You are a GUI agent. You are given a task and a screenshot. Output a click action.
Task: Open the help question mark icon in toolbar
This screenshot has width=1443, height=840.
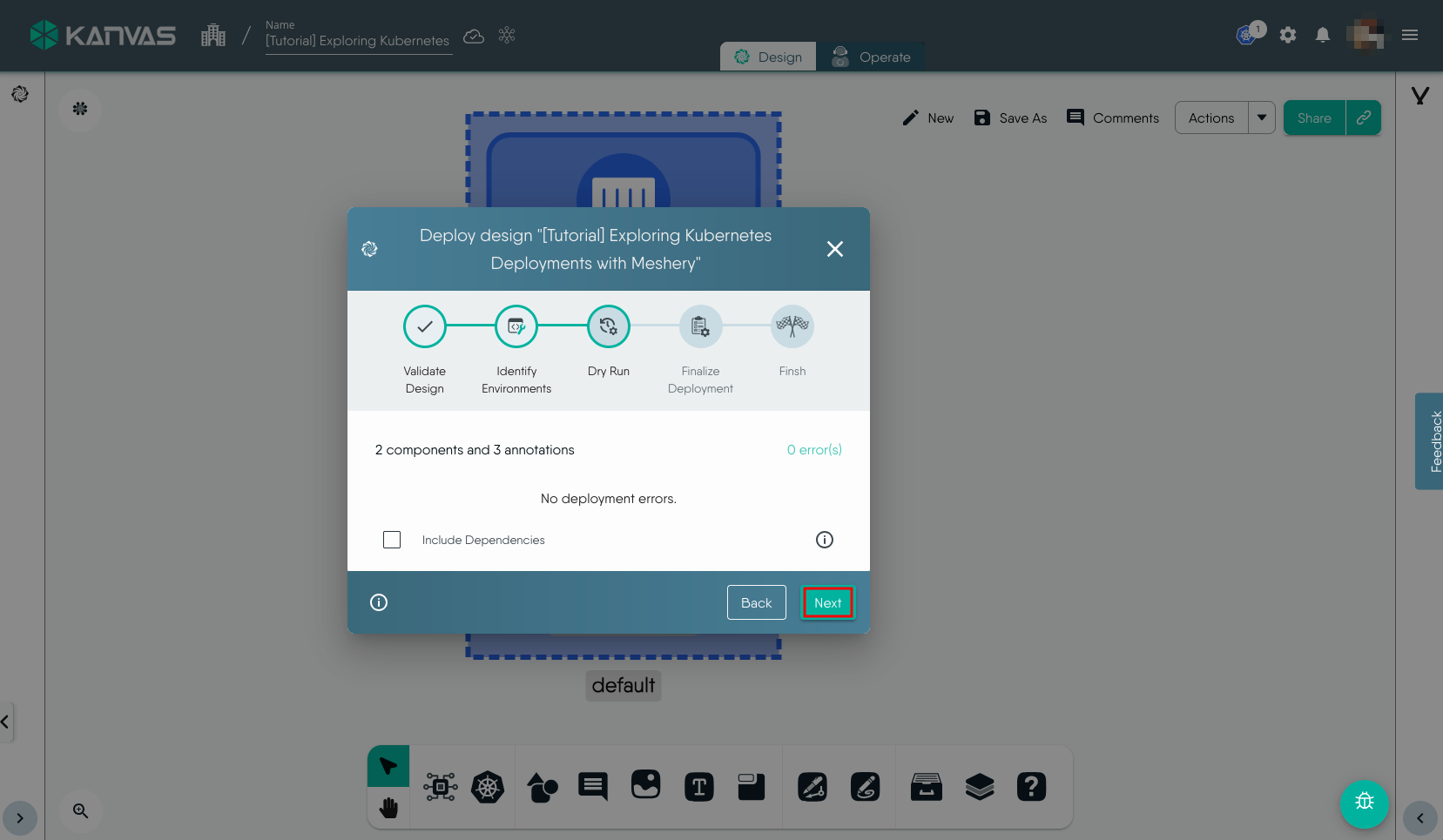[x=1031, y=788]
